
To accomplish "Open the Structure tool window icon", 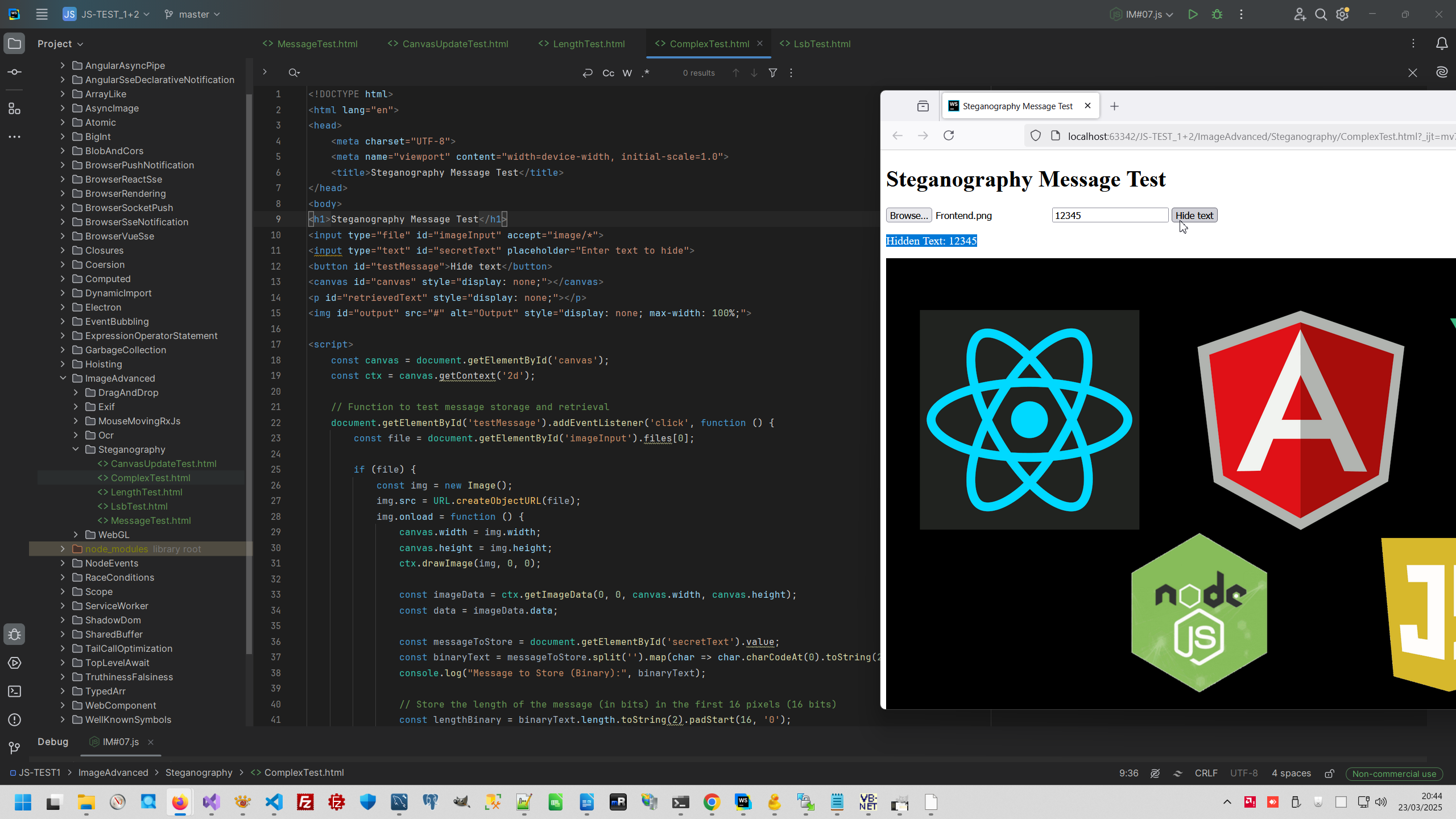I will click(x=15, y=109).
